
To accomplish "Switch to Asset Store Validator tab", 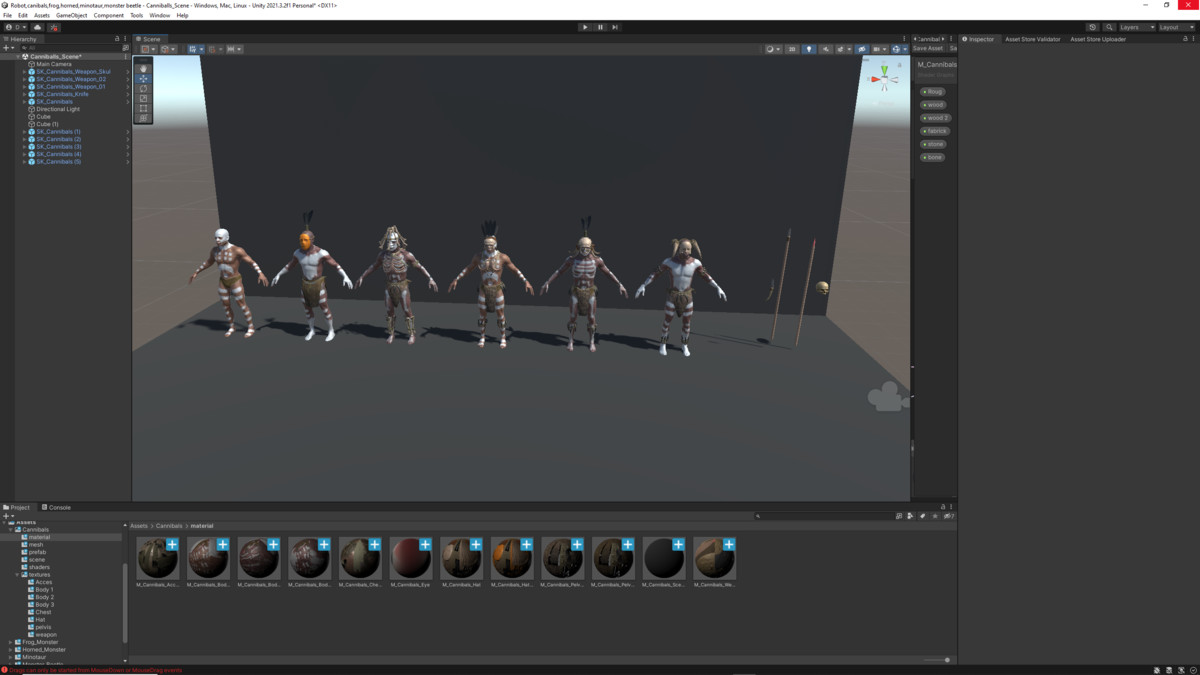I will point(1032,39).
